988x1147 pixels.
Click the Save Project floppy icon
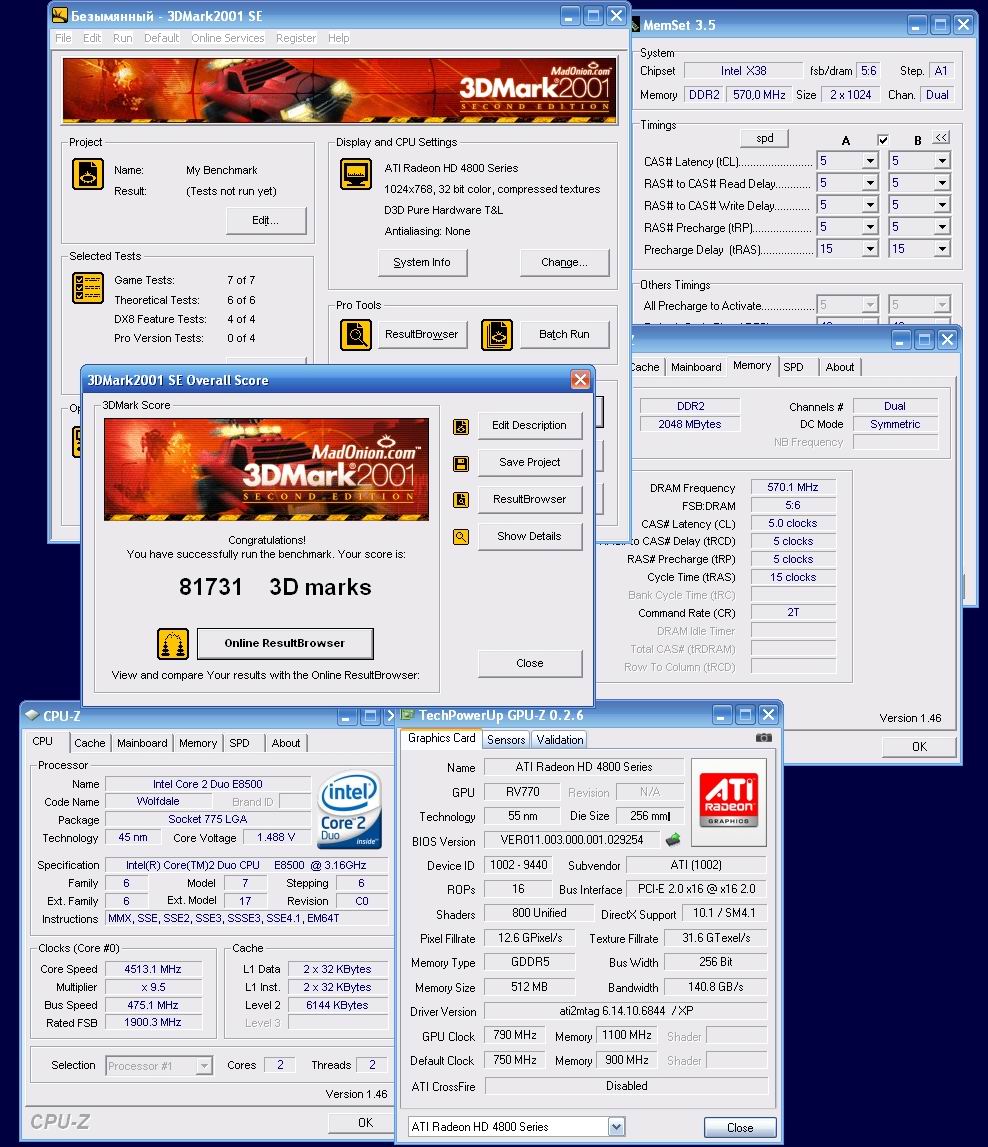(461, 464)
